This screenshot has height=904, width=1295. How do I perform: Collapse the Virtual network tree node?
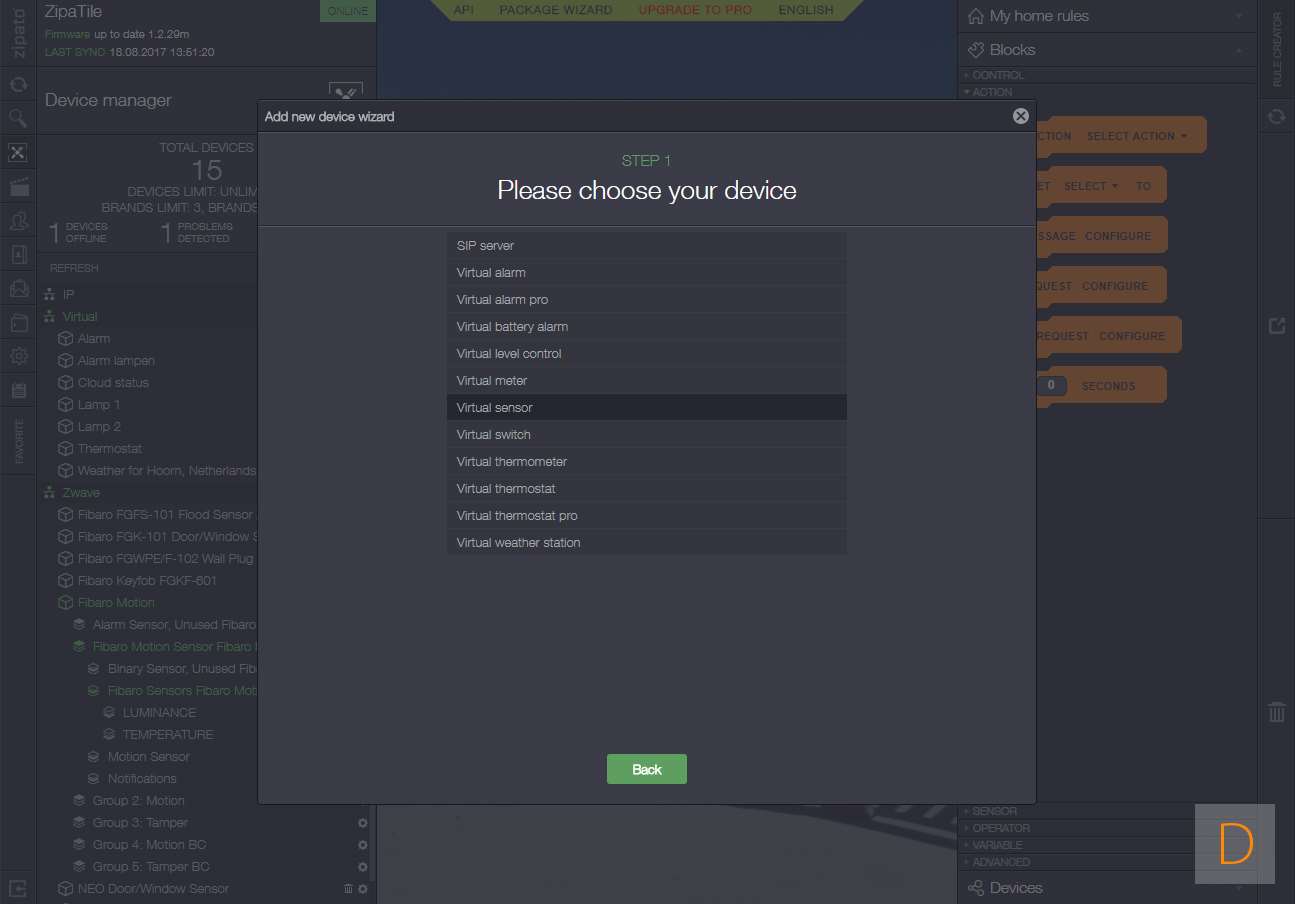coord(71,317)
